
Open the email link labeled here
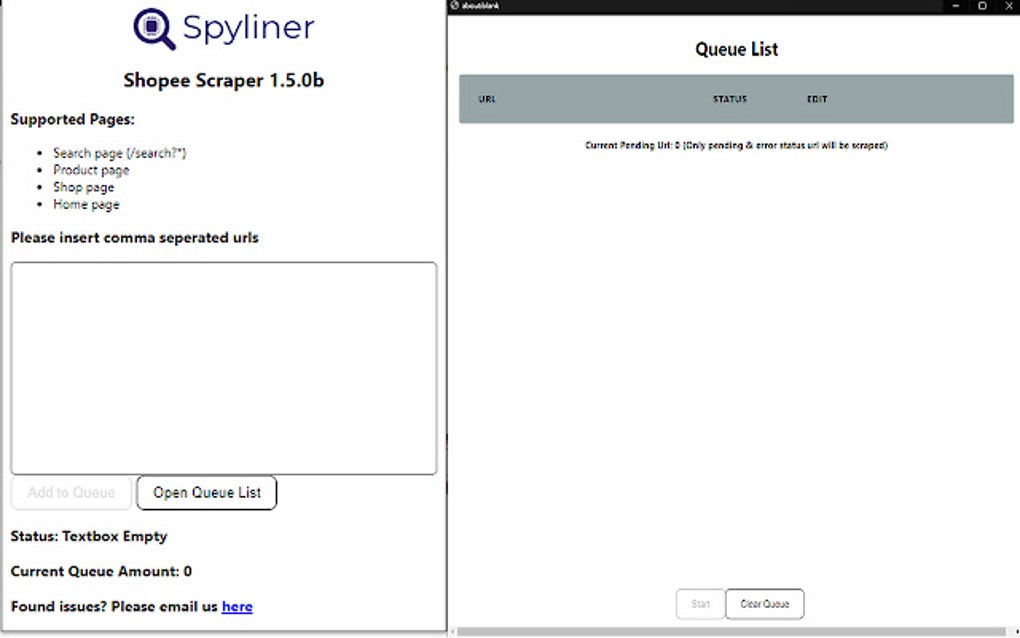(237, 606)
